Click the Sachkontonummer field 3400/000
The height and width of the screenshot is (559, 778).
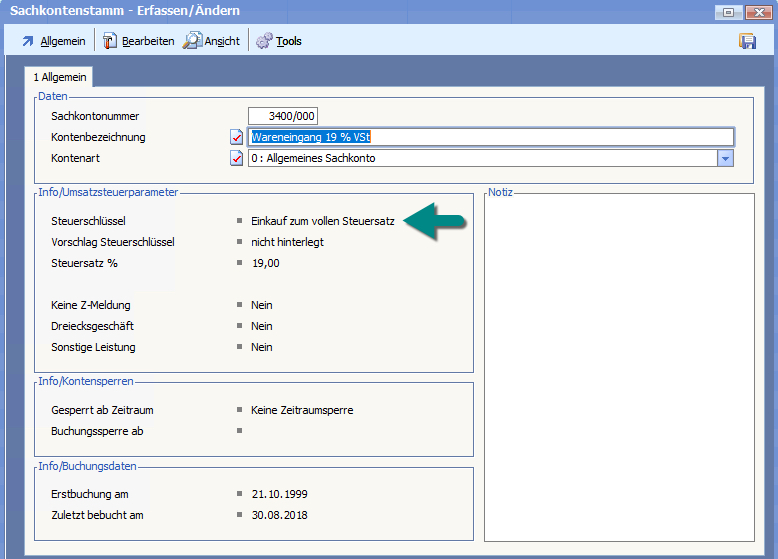pyautogui.click(x=283, y=116)
